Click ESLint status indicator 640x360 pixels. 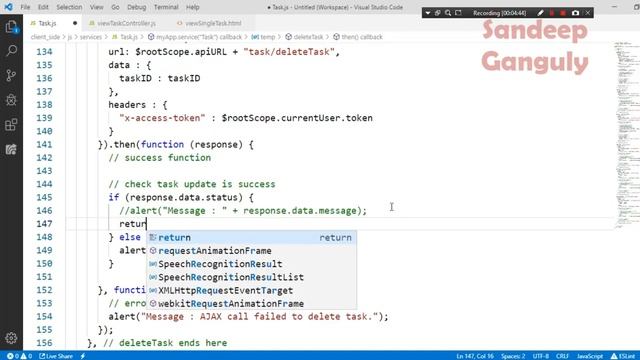click(623, 356)
